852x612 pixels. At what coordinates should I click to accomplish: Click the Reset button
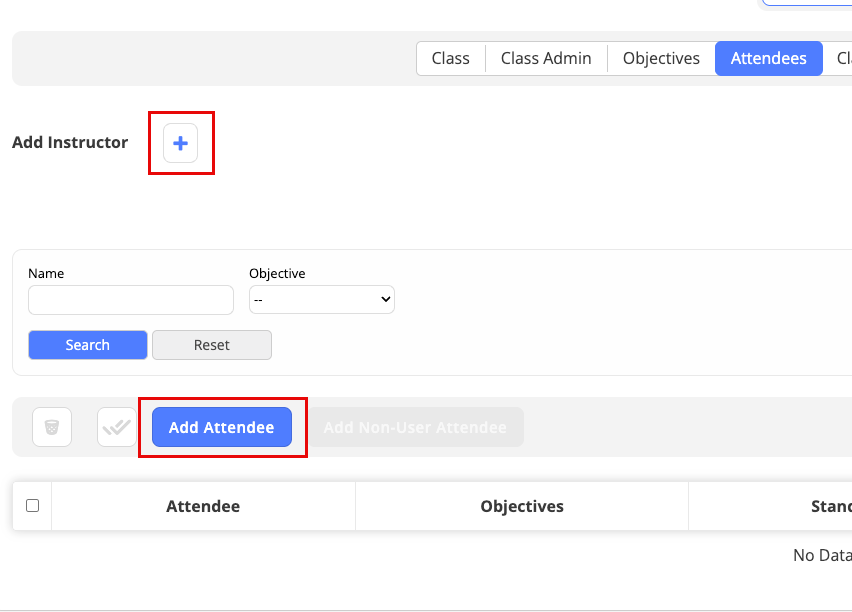pos(211,345)
